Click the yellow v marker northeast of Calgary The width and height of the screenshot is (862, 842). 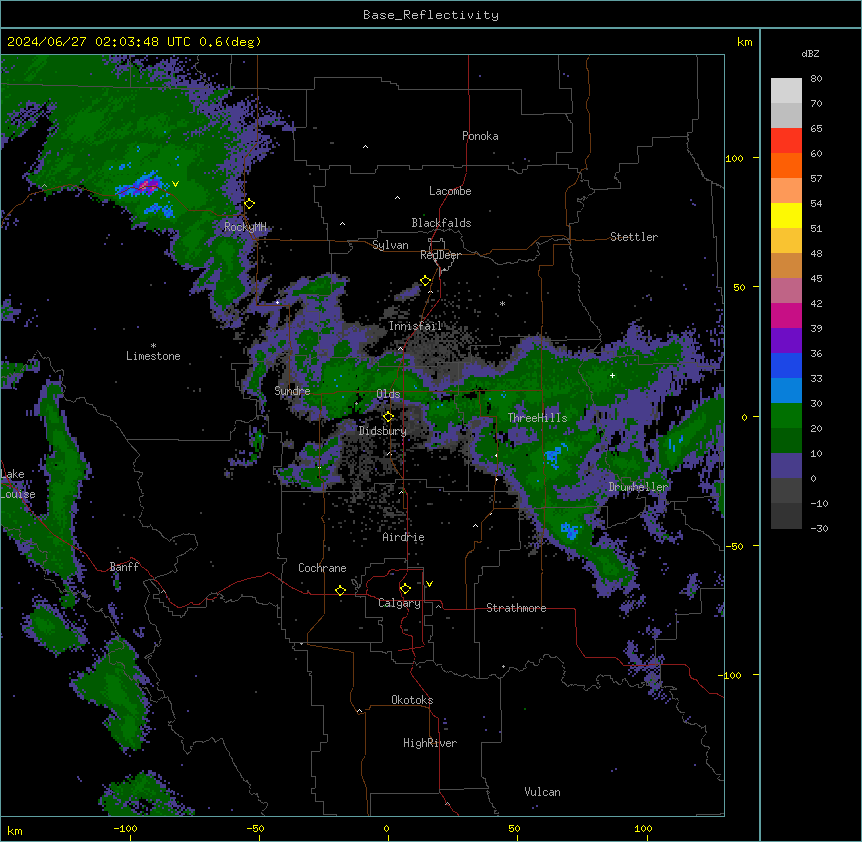point(429,584)
